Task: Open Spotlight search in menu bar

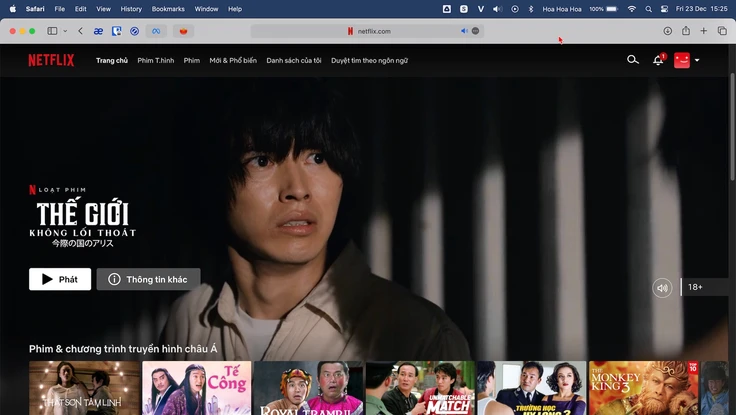Action: pyautogui.click(x=649, y=8)
